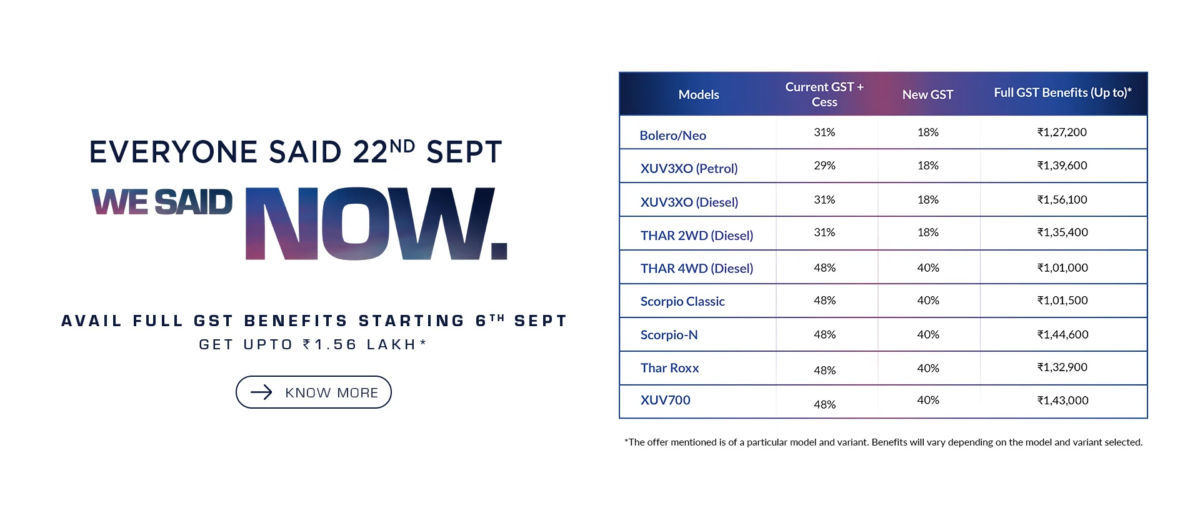Click XUV3XO (Petrol) model name

click(689, 168)
